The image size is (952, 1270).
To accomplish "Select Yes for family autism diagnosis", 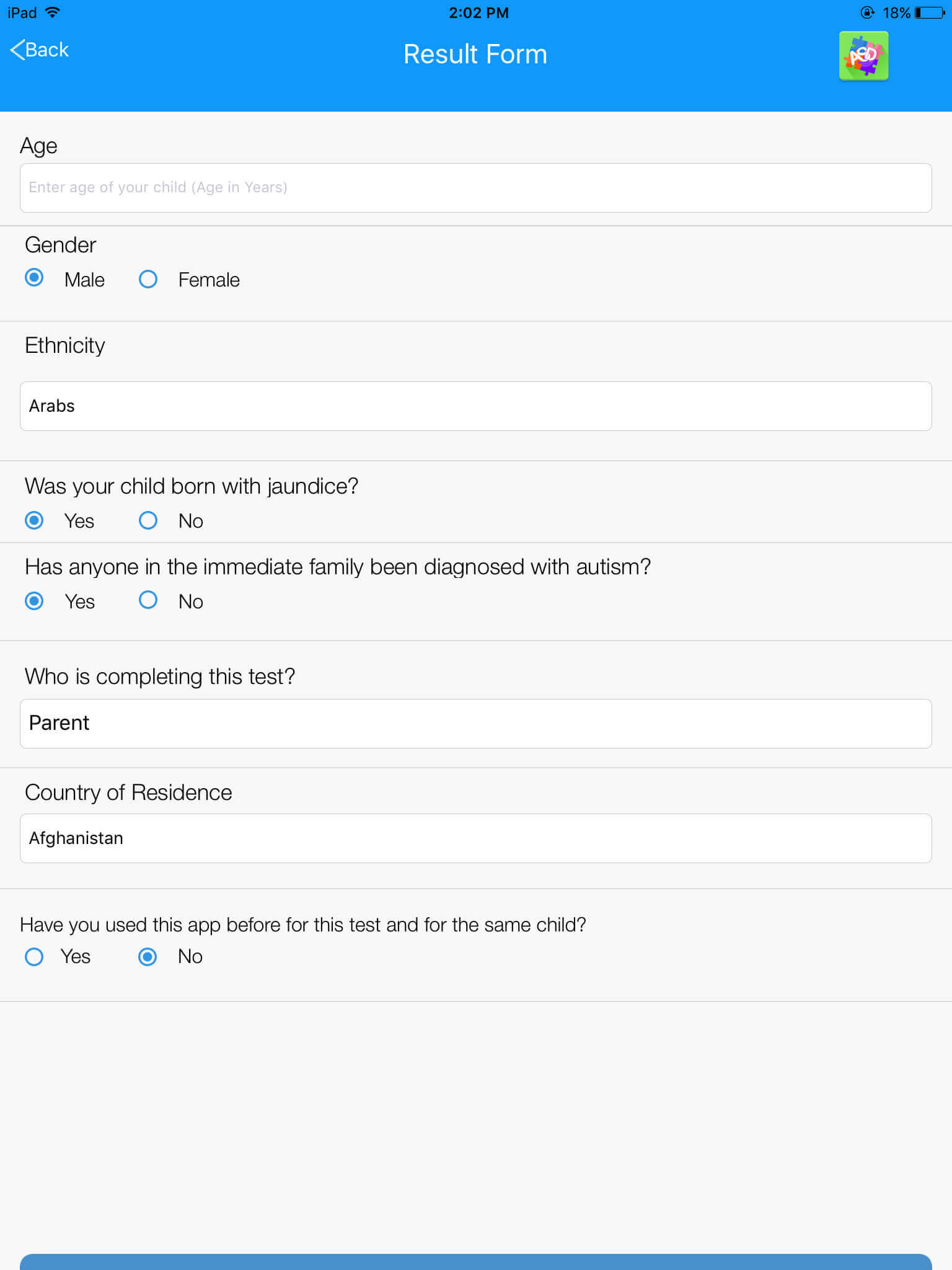I will point(34,601).
